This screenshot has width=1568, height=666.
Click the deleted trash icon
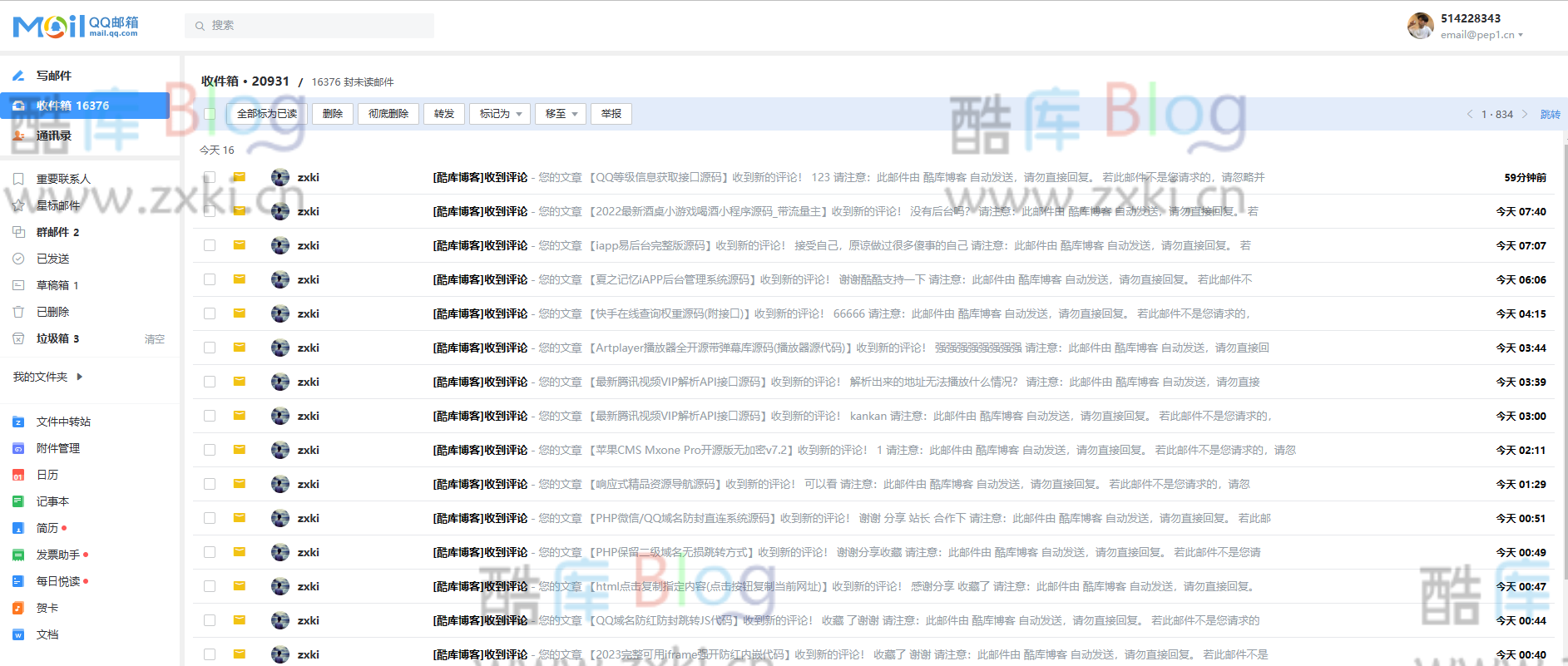(x=18, y=312)
